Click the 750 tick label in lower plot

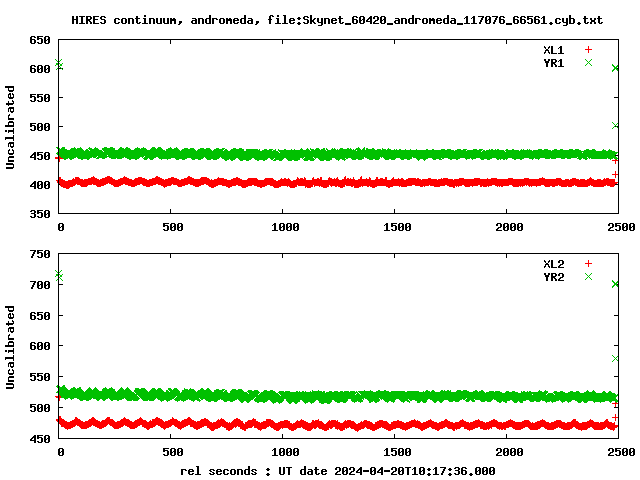40,254
